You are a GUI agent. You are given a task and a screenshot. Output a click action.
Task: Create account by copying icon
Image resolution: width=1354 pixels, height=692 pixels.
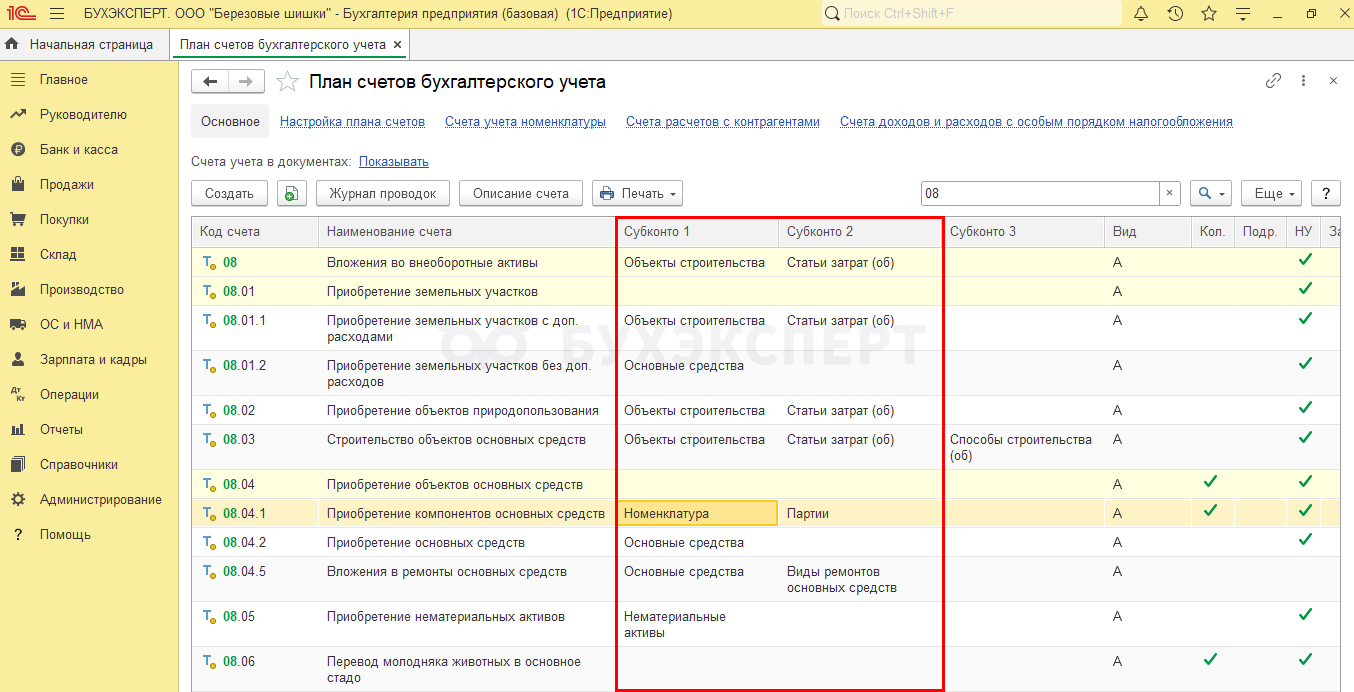(x=291, y=193)
